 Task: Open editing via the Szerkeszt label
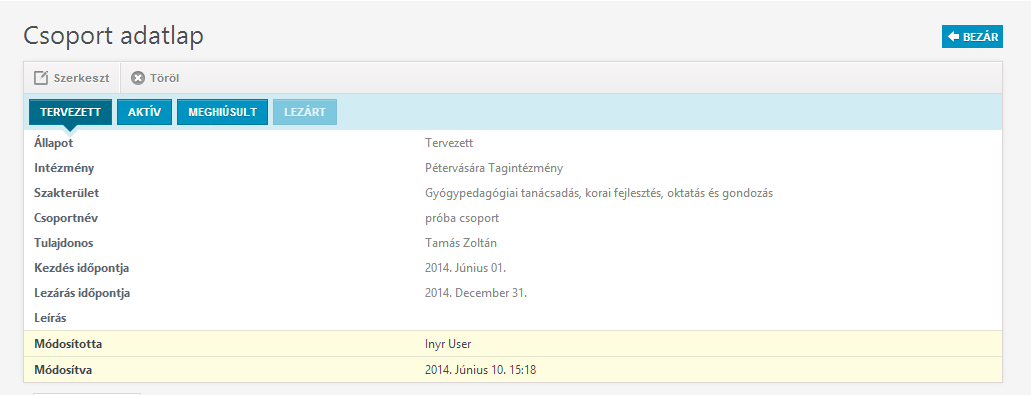pyautogui.click(x=82, y=78)
